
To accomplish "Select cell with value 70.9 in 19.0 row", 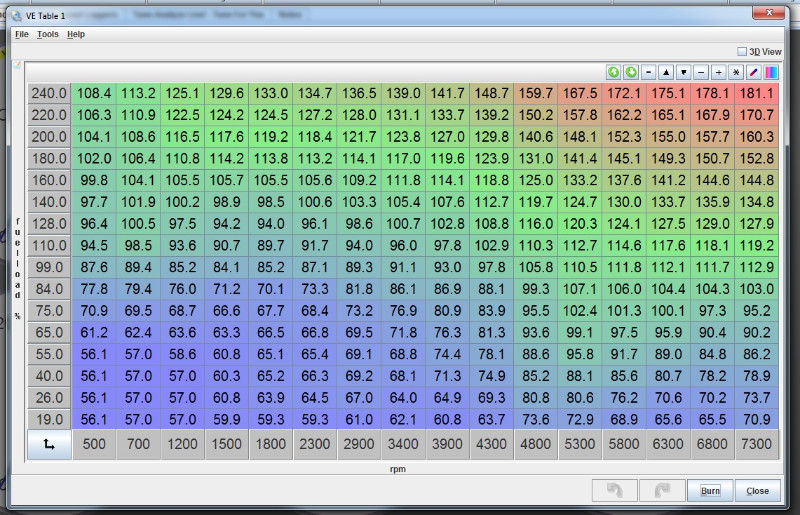I will click(757, 420).
